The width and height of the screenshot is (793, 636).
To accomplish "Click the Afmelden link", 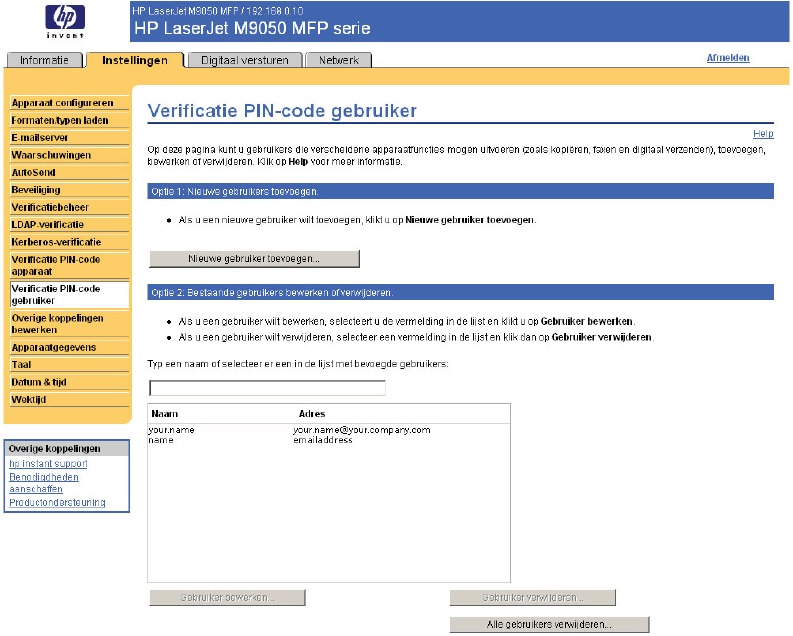I will coord(728,58).
